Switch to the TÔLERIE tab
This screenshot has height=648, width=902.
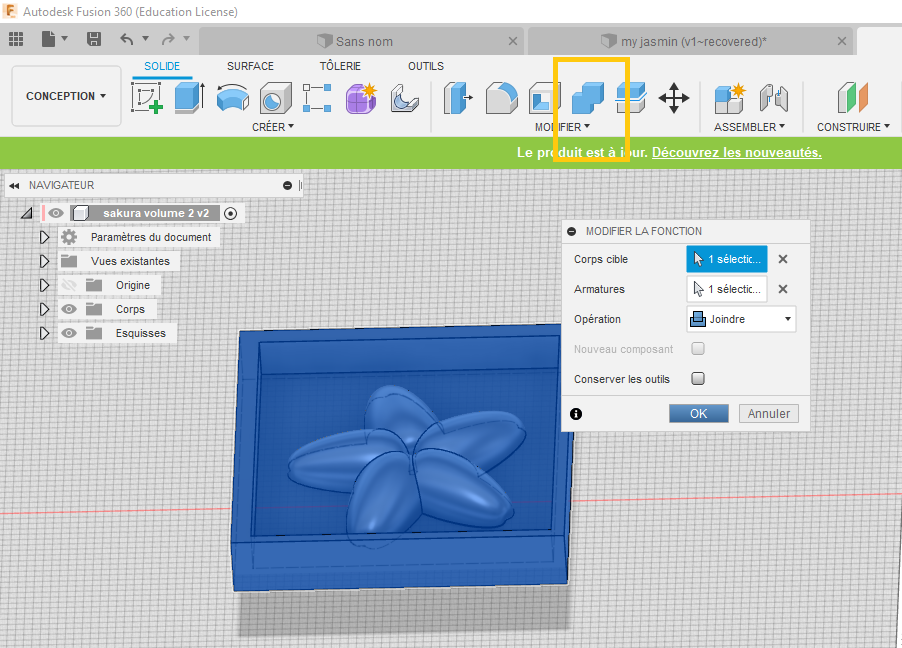click(x=340, y=66)
